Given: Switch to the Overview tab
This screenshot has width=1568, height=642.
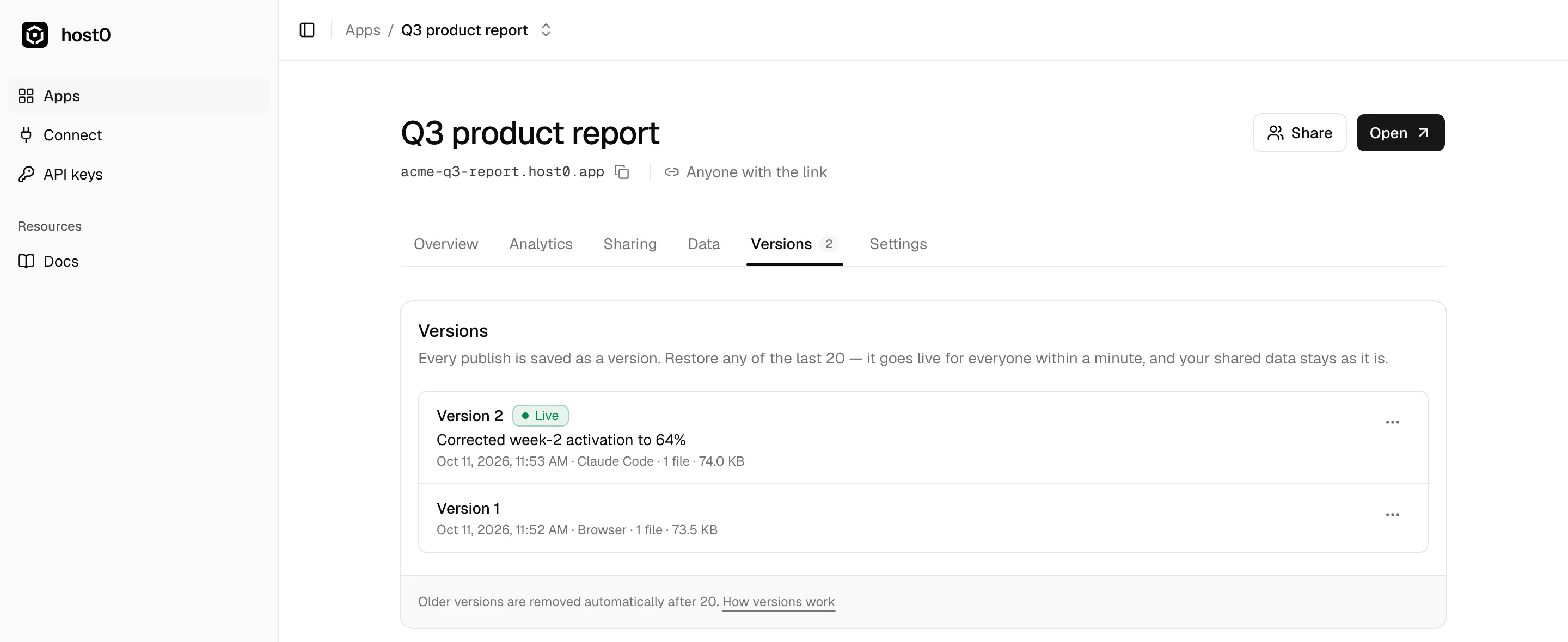Looking at the screenshot, I should pos(445,244).
